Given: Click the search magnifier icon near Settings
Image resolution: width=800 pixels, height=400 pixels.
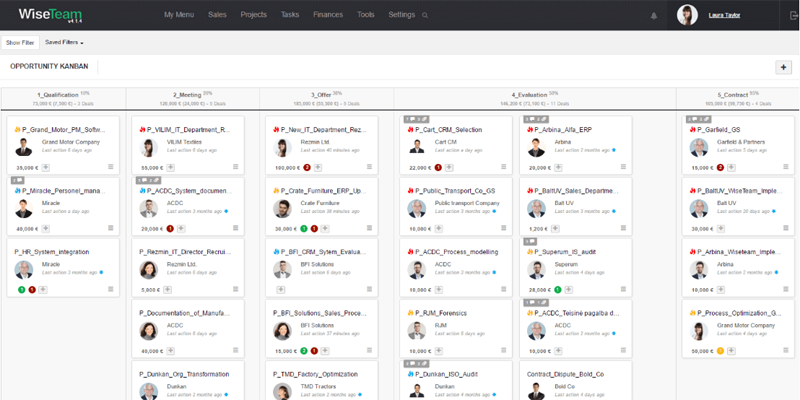Looking at the screenshot, I should click(426, 16).
